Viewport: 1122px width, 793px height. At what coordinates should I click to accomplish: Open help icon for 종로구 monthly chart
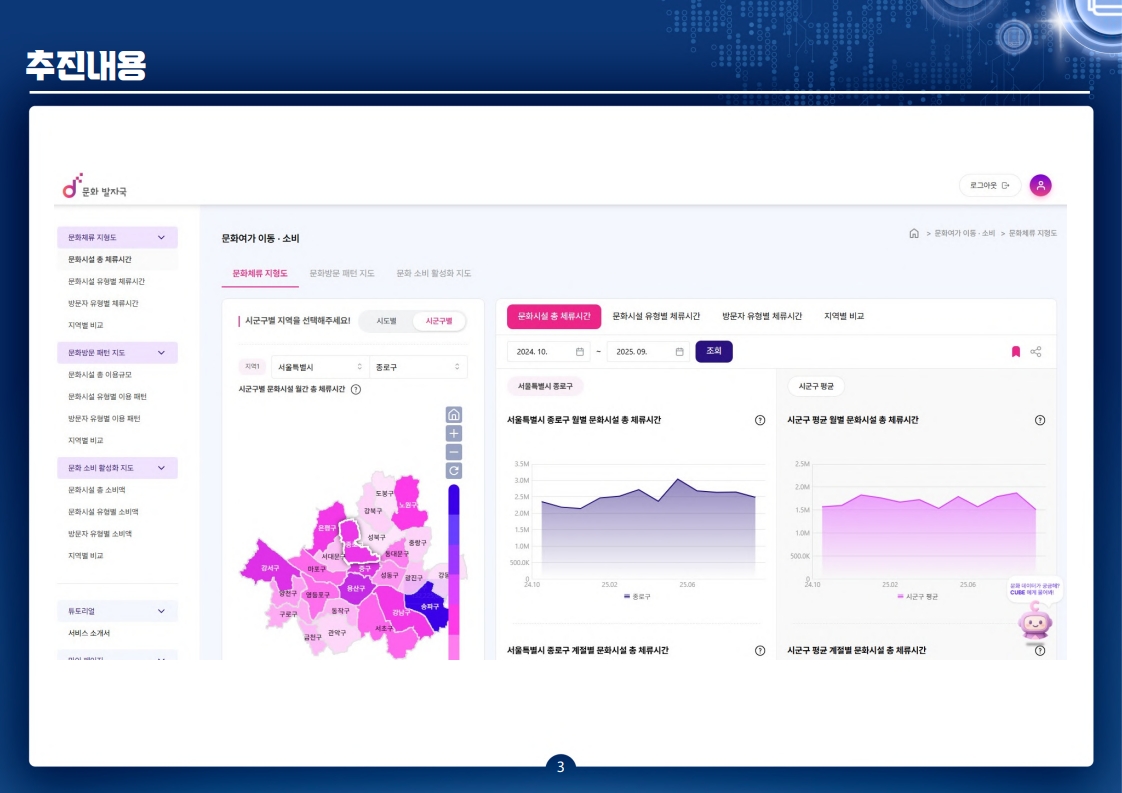point(760,420)
